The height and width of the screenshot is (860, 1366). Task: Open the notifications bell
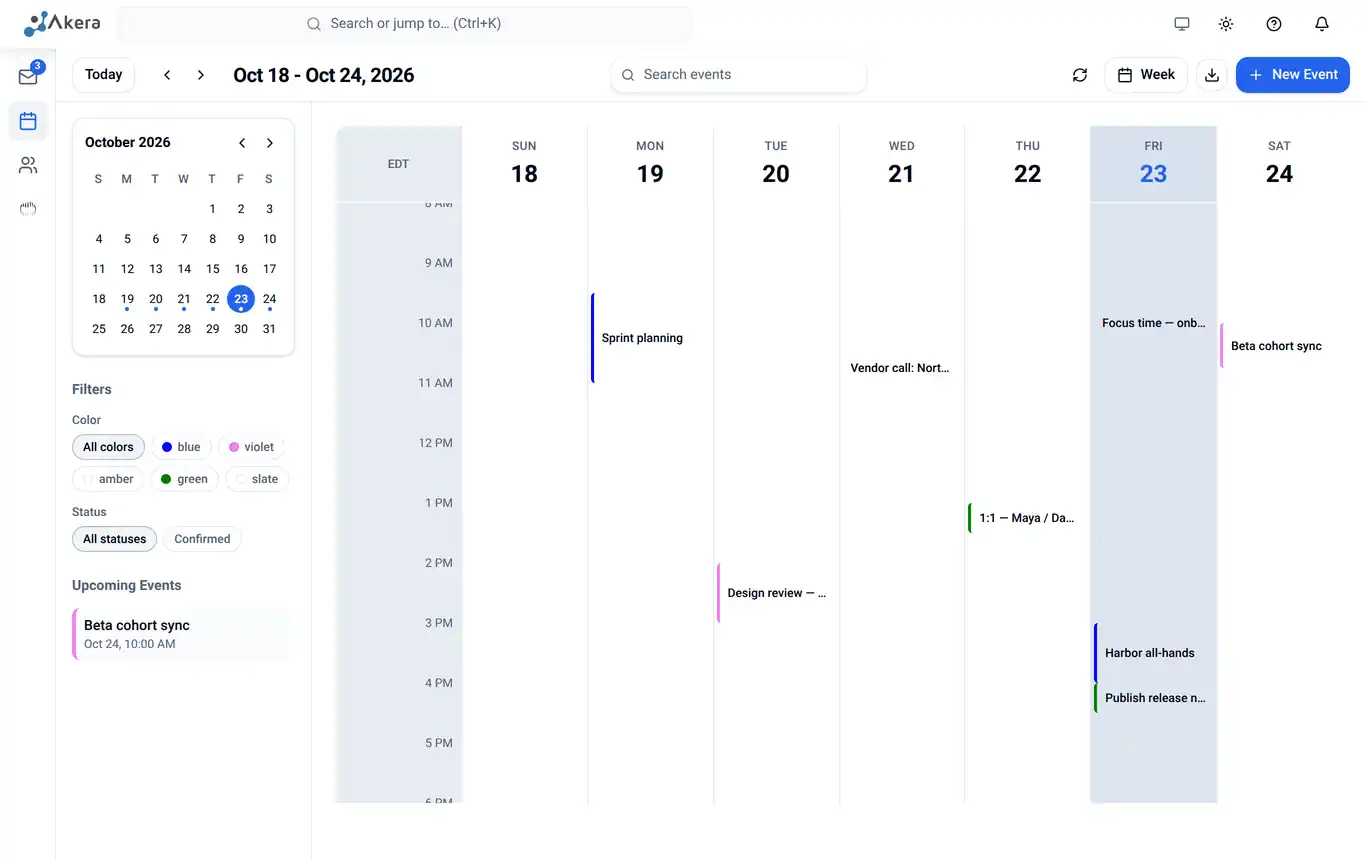click(1322, 24)
